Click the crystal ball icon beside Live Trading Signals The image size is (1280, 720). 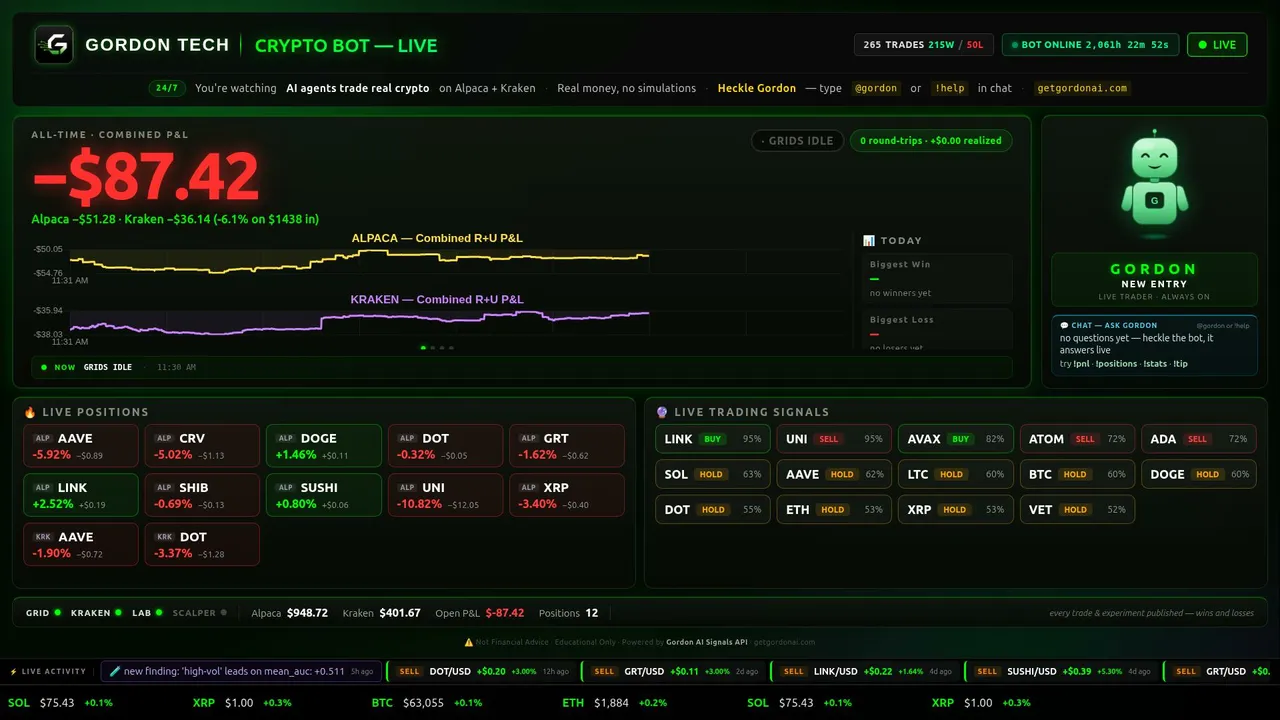(662, 412)
